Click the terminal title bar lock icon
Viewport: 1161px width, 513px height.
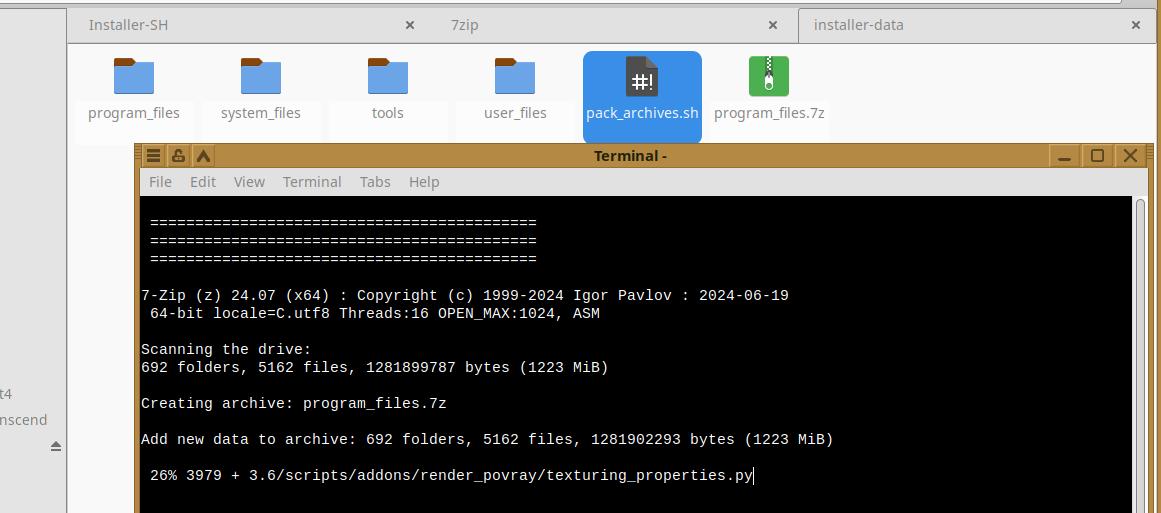pyautogui.click(x=178, y=156)
